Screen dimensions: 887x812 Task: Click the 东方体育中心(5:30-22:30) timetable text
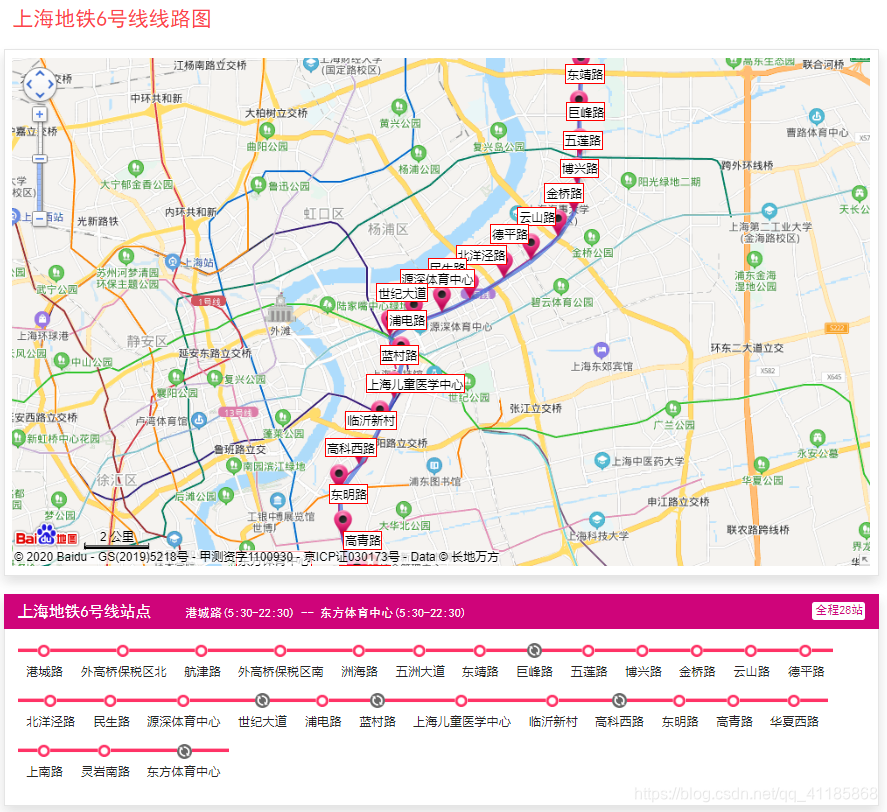click(x=393, y=613)
